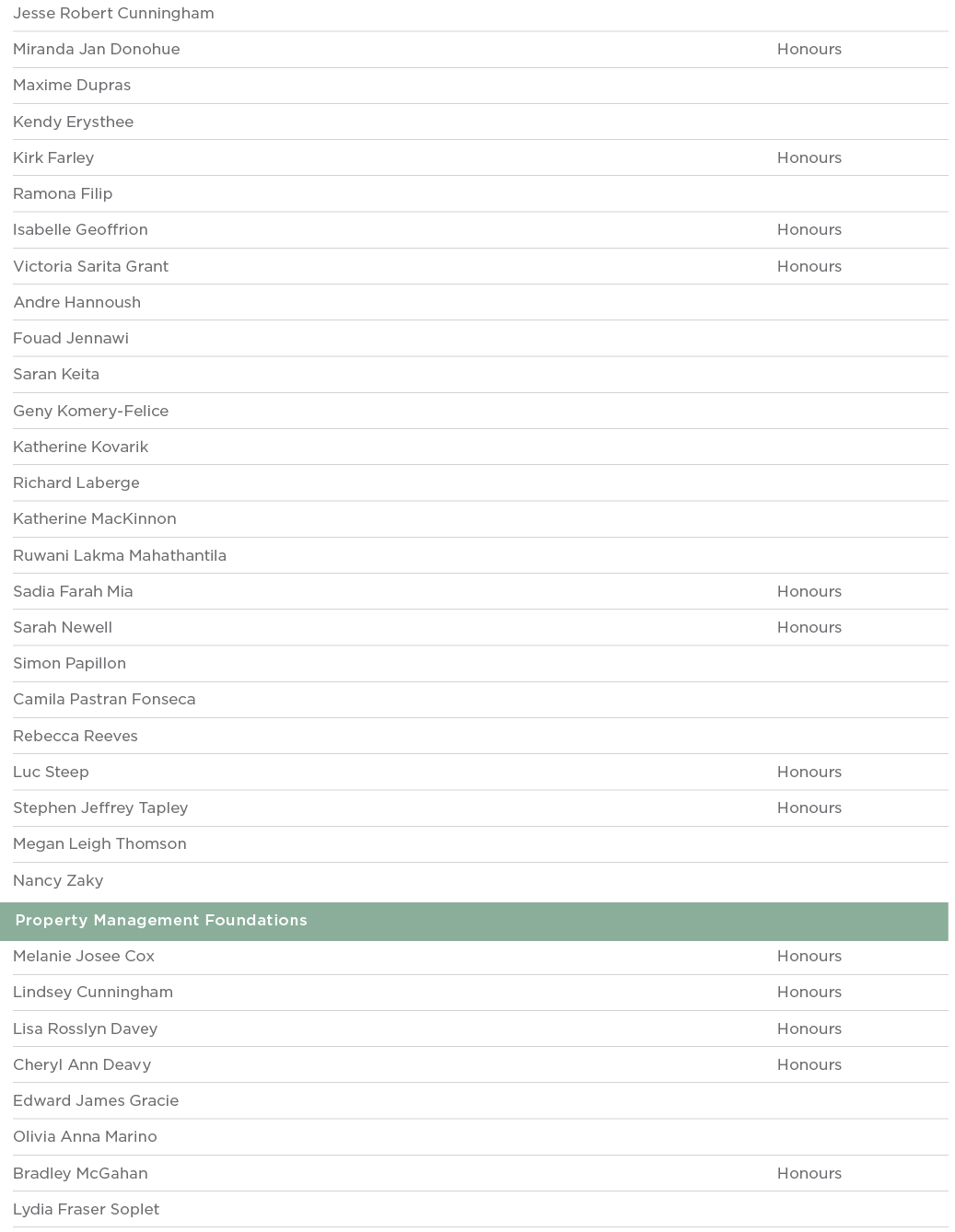Click the Lindsey Cunningham name
This screenshot has height=1232, width=955.
[93, 992]
